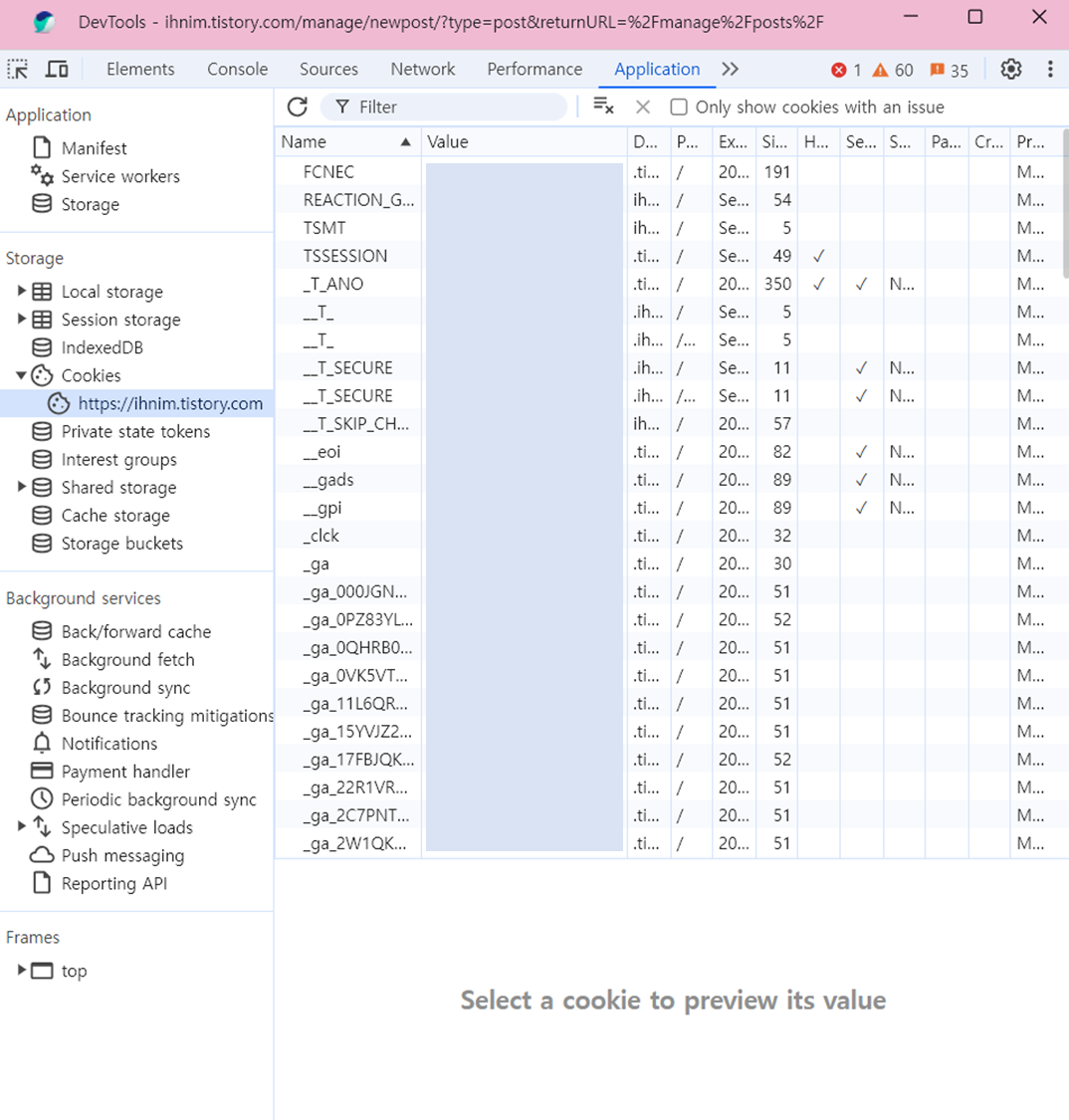
Task: Sort by Name column header
Action: pos(347,142)
